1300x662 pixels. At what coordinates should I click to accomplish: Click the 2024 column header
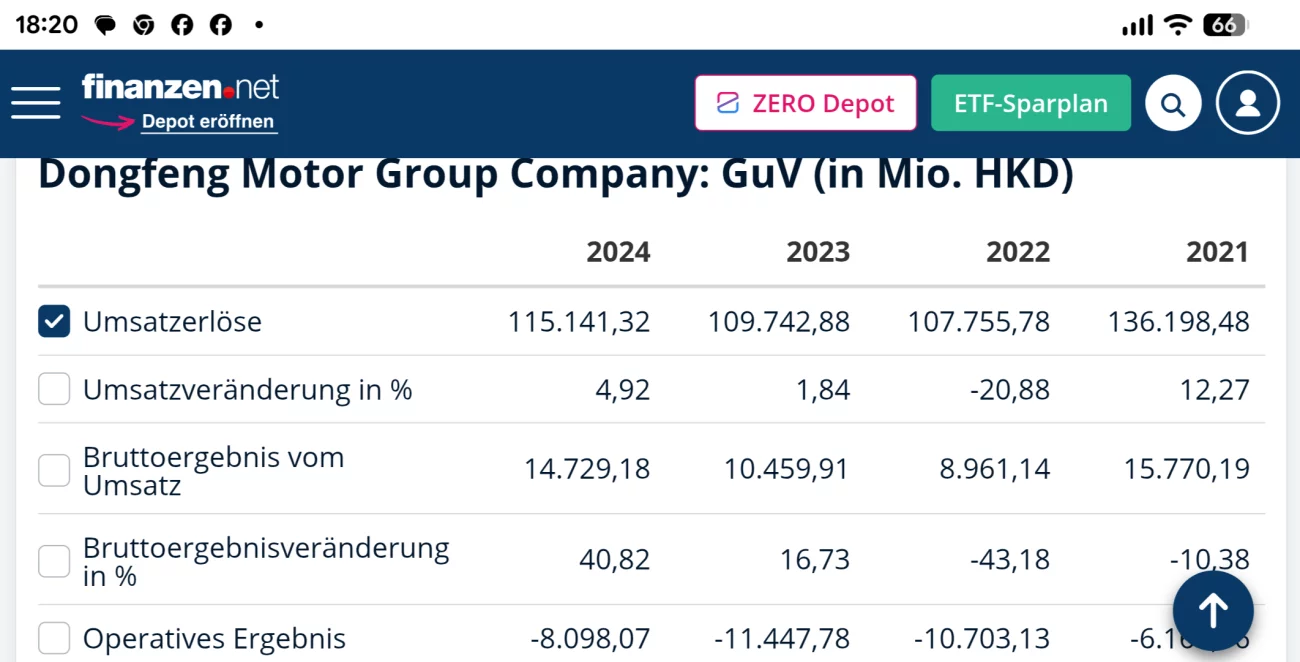618,252
